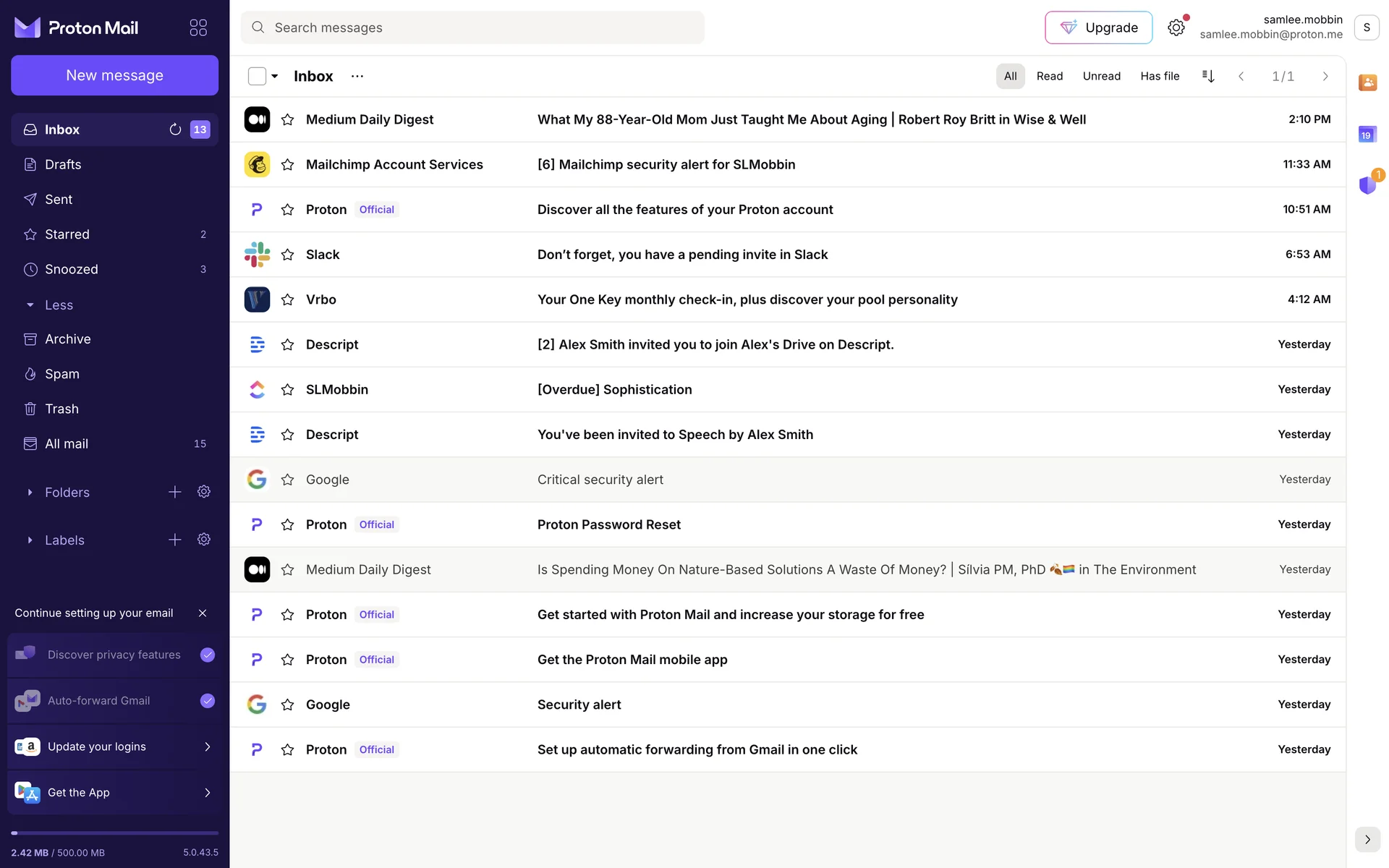Open Proton security shield side icon

pos(1367,185)
